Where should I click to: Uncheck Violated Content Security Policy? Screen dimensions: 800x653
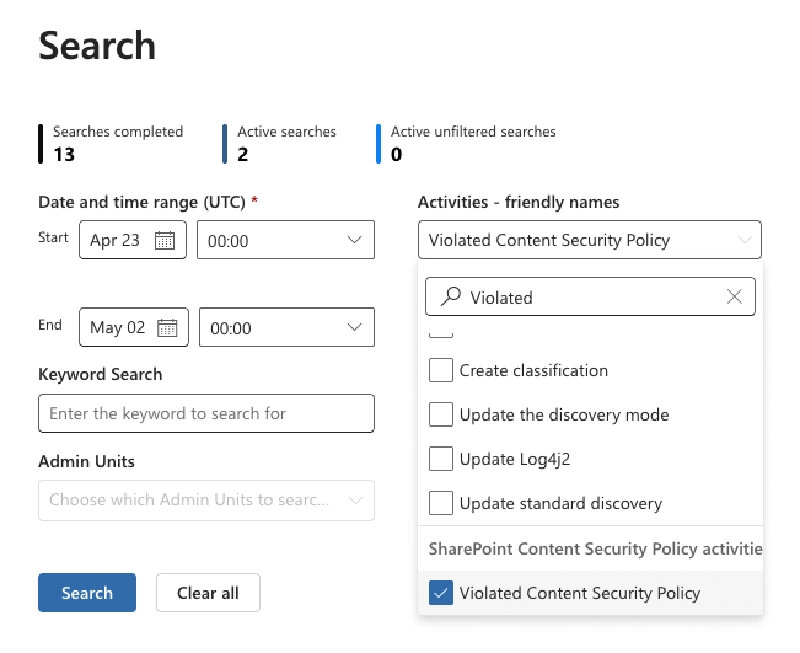tap(441, 593)
